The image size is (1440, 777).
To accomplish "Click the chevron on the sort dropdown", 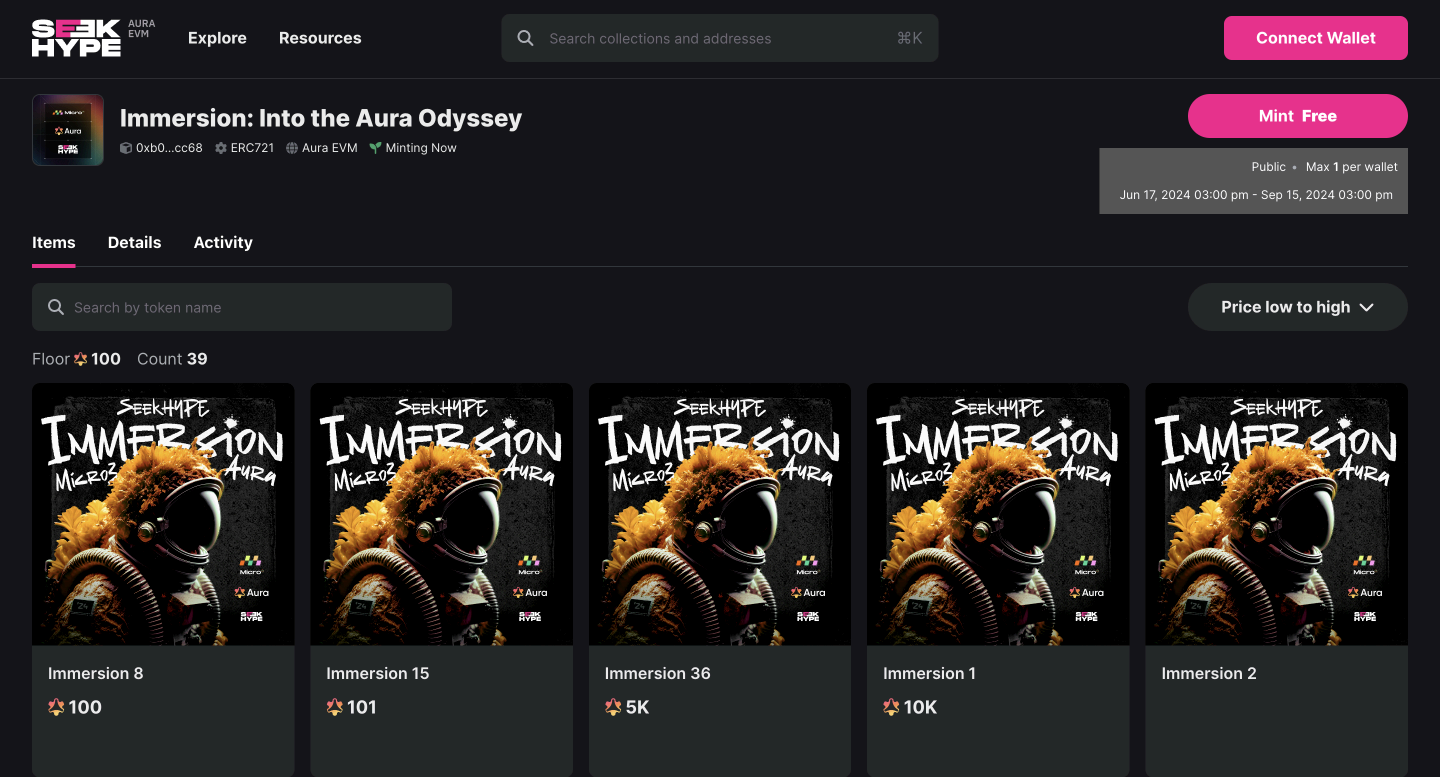I will point(1367,307).
